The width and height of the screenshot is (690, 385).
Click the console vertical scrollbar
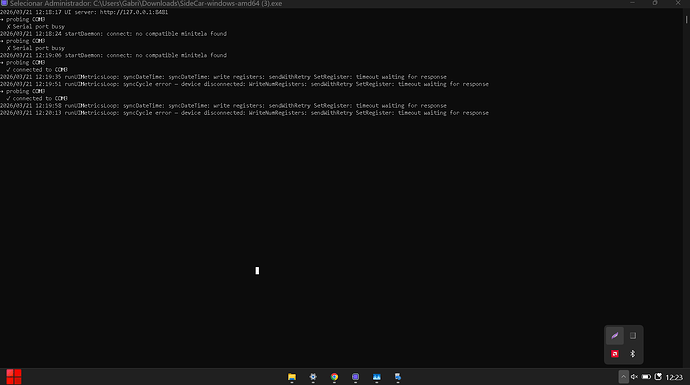point(686,19)
